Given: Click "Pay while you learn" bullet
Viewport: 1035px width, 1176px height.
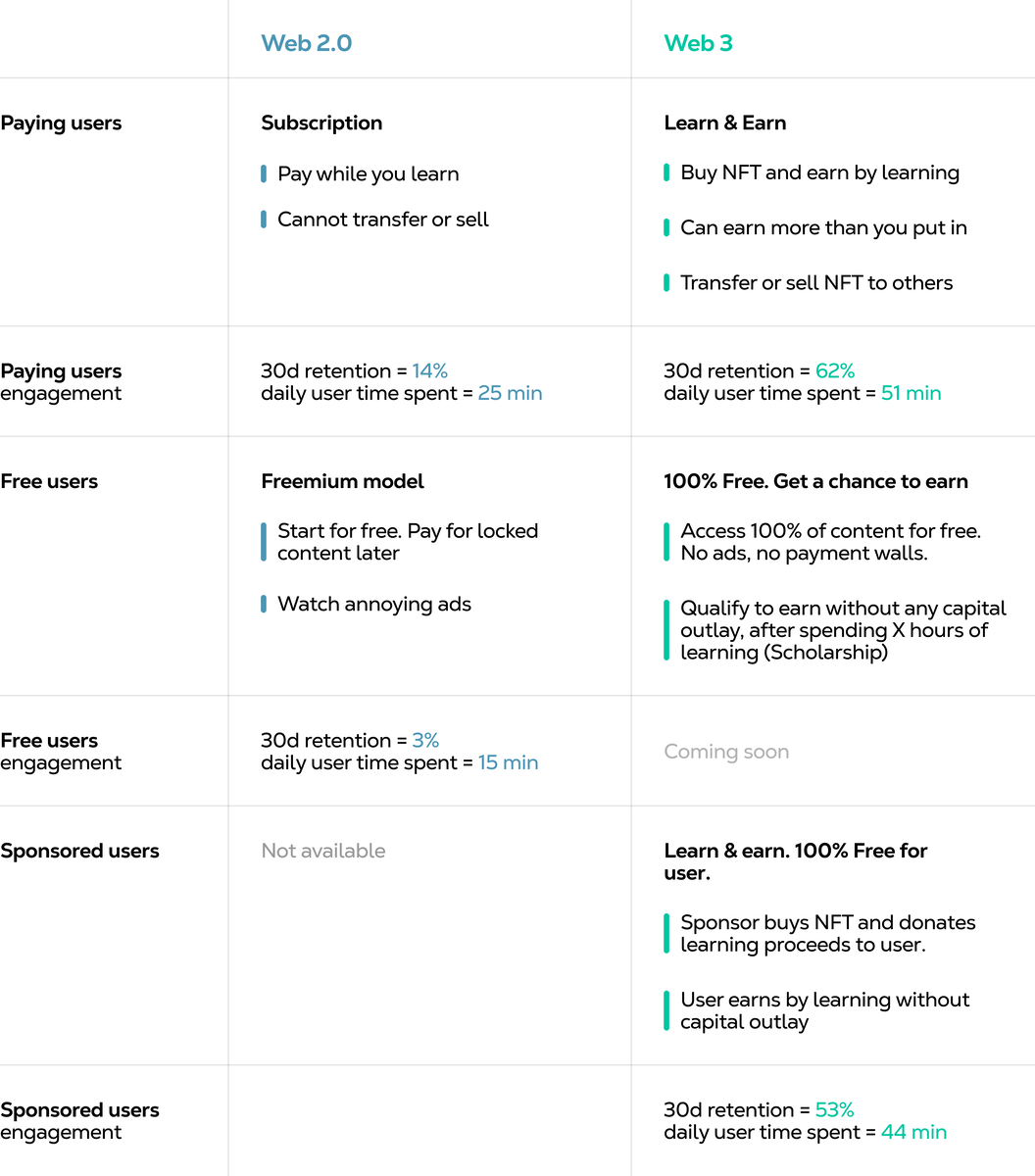Looking at the screenshot, I should 368,173.
